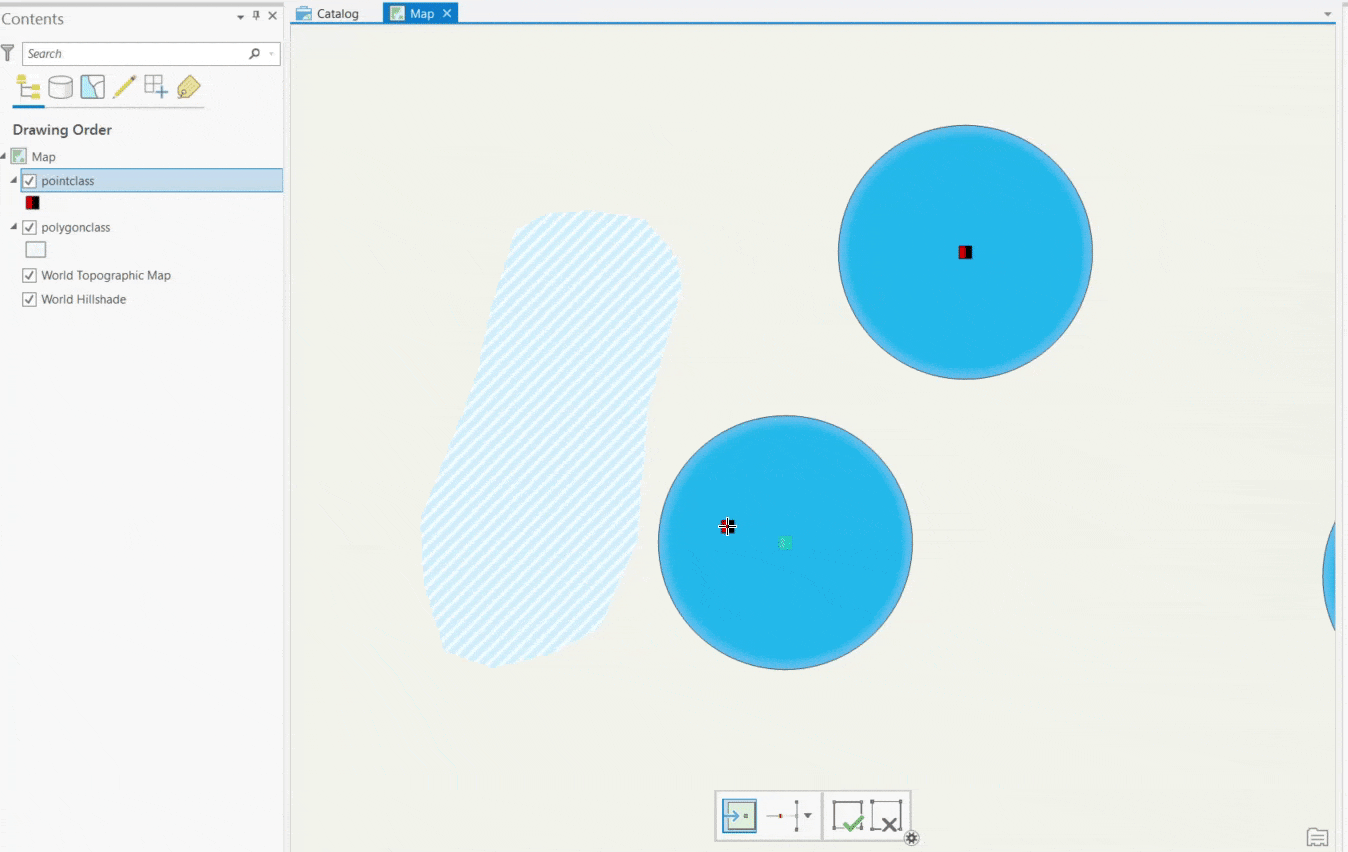This screenshot has height=852, width=1348.
Task: Toggle the World Topographic Map layer off
Action: [x=29, y=275]
